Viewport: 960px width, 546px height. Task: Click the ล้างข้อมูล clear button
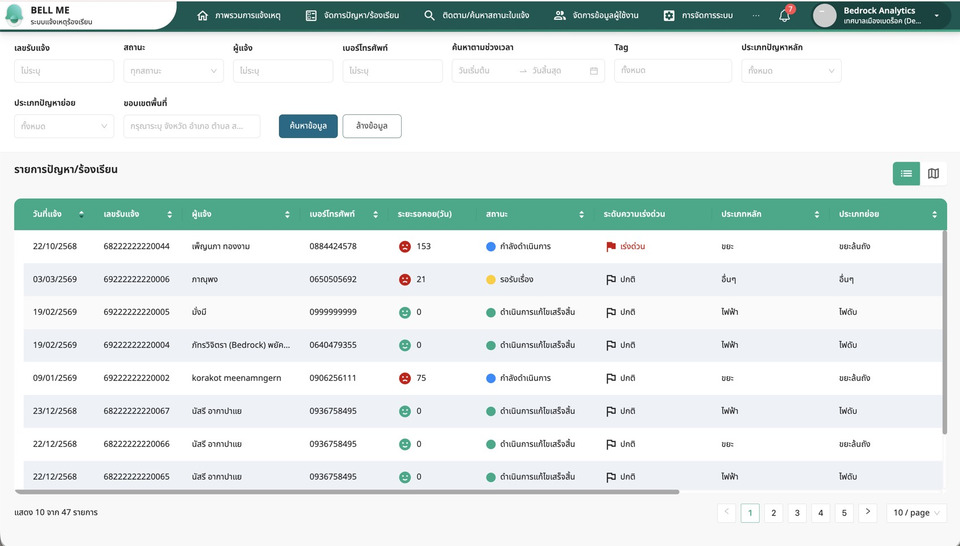(x=371, y=126)
